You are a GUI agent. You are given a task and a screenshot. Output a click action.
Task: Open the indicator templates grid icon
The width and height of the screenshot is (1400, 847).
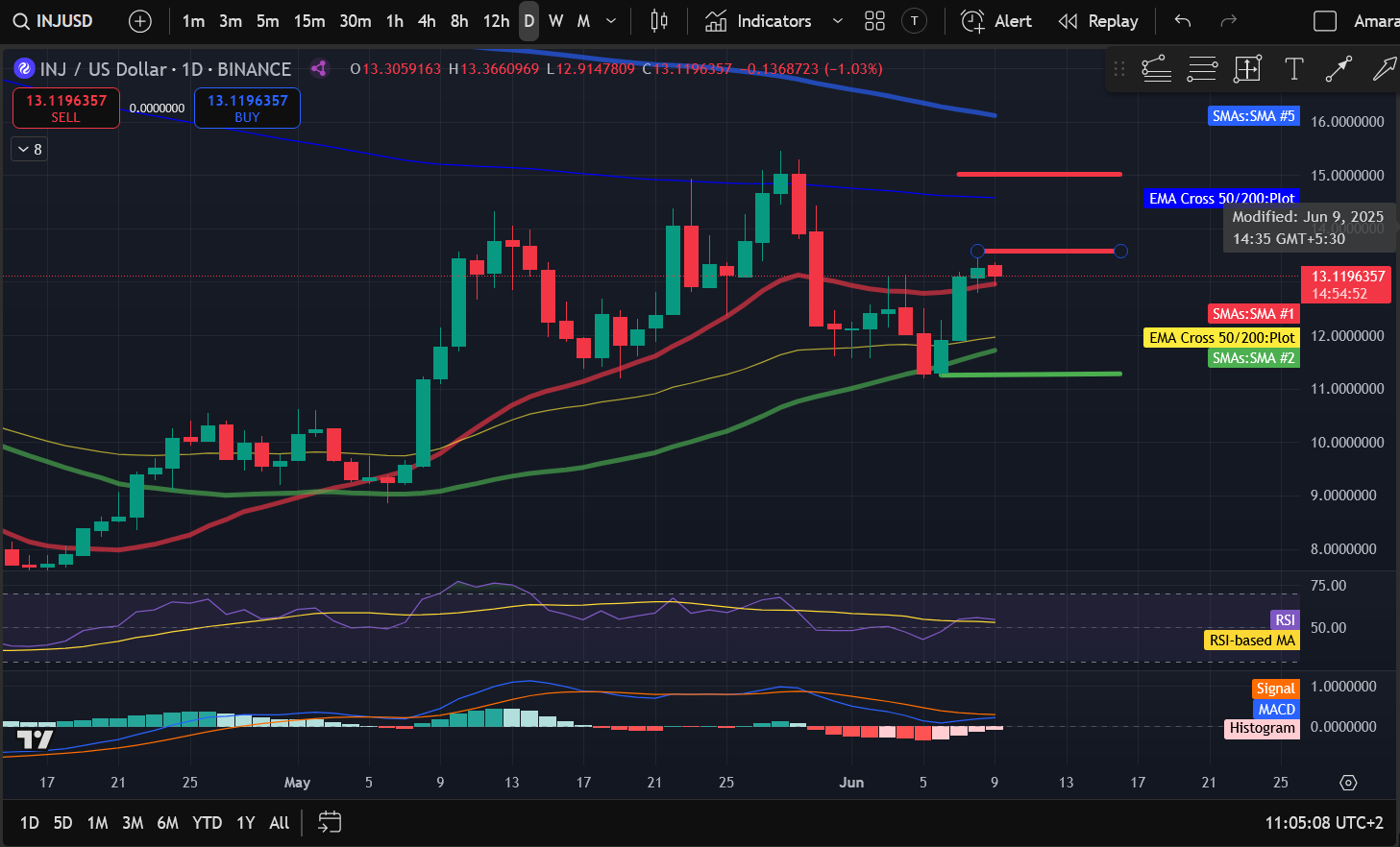874,21
